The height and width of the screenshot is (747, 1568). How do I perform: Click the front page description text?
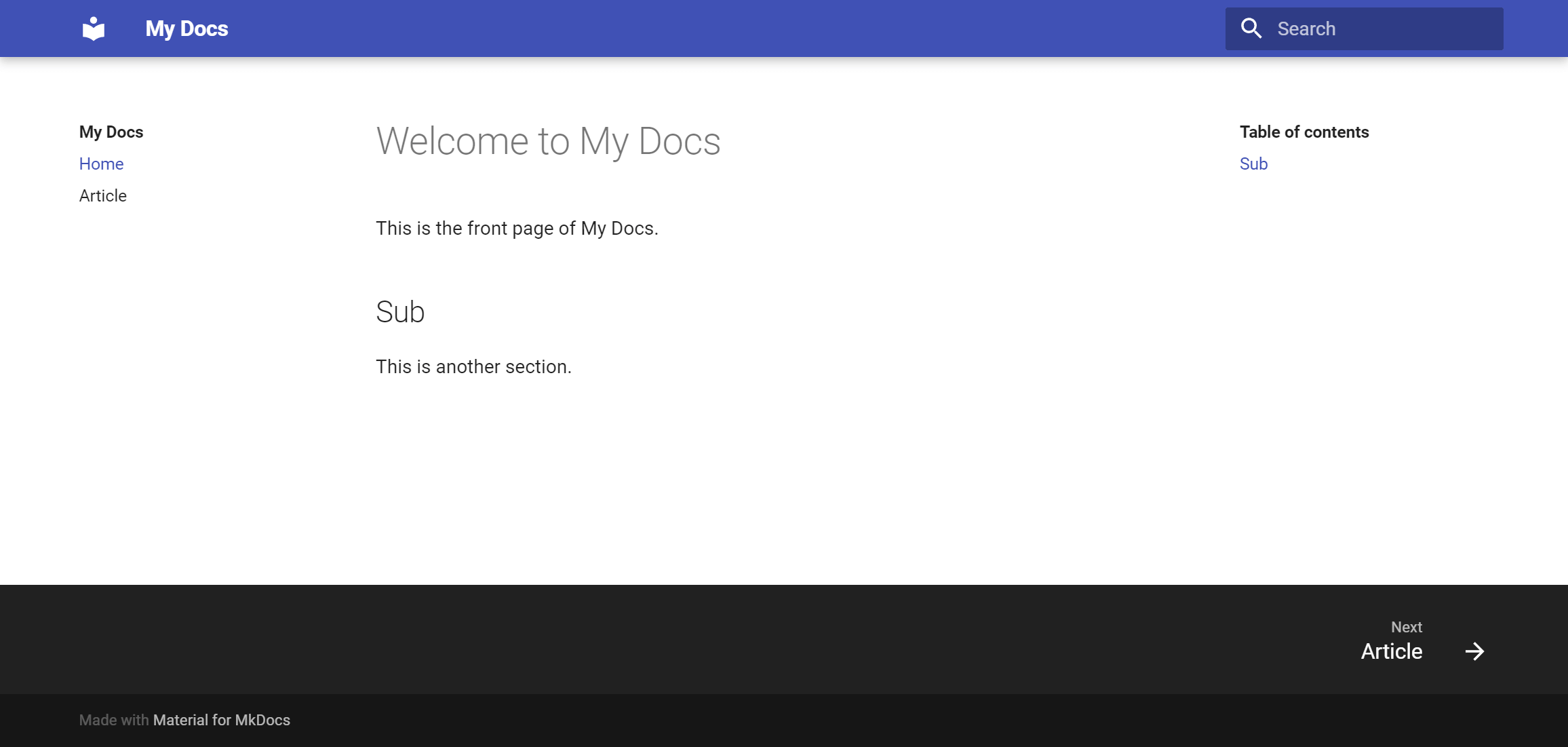(x=517, y=228)
